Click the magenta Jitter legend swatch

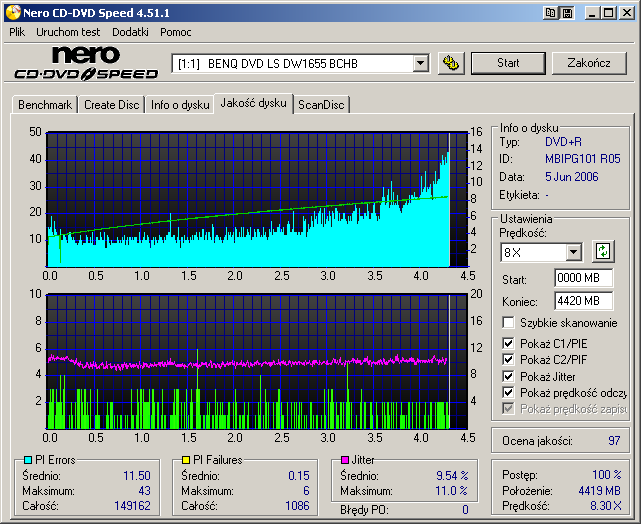click(x=345, y=460)
